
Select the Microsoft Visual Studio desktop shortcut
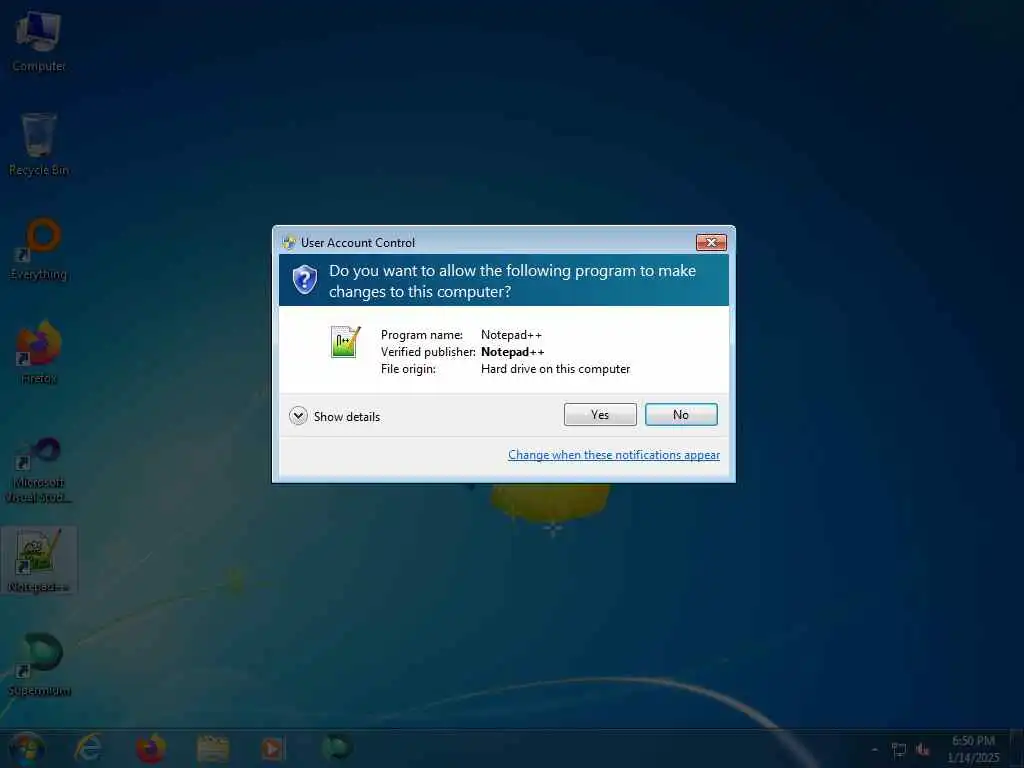click(39, 470)
